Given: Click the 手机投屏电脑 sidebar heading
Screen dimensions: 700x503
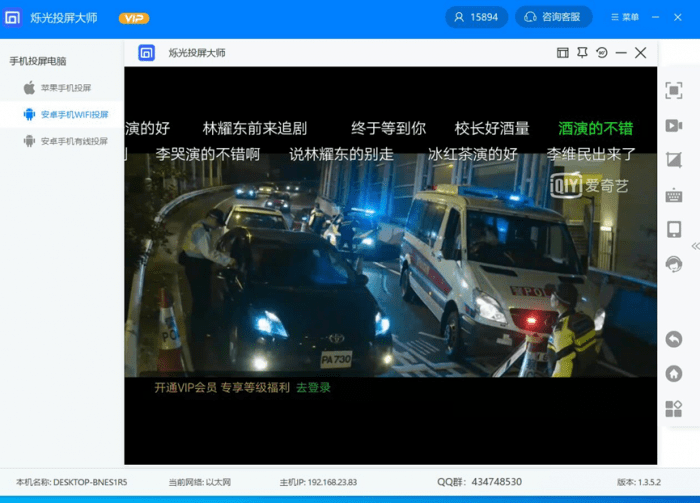Looking at the screenshot, I should click(38, 61).
